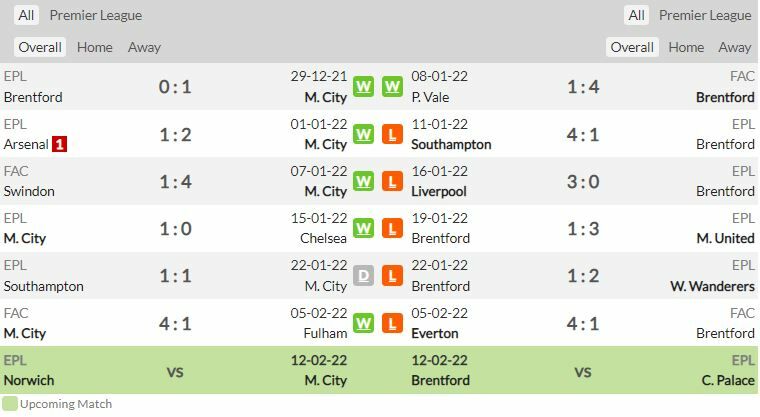Open the W. Wanderers team link
The height and width of the screenshot is (417, 760).
click(x=712, y=286)
